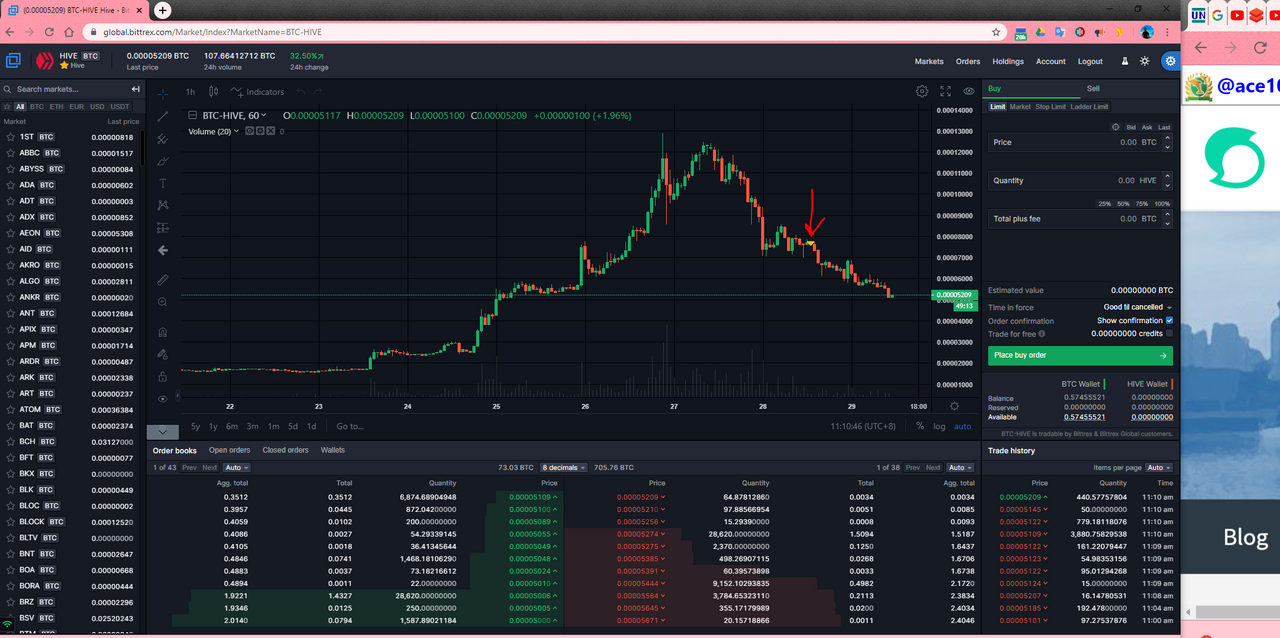Expand the bottom toolbar chevron
Screen dimensions: 1280x638
162,432
